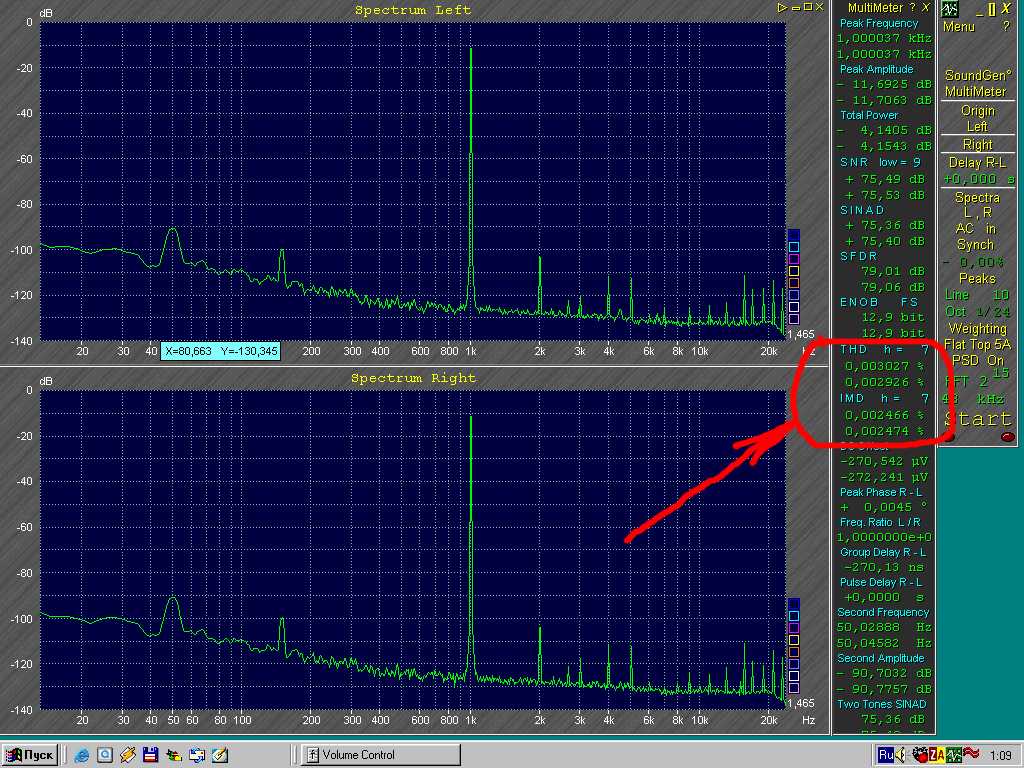Toggle the yellow trace box in Spectrum Left

pyautogui.click(x=794, y=270)
